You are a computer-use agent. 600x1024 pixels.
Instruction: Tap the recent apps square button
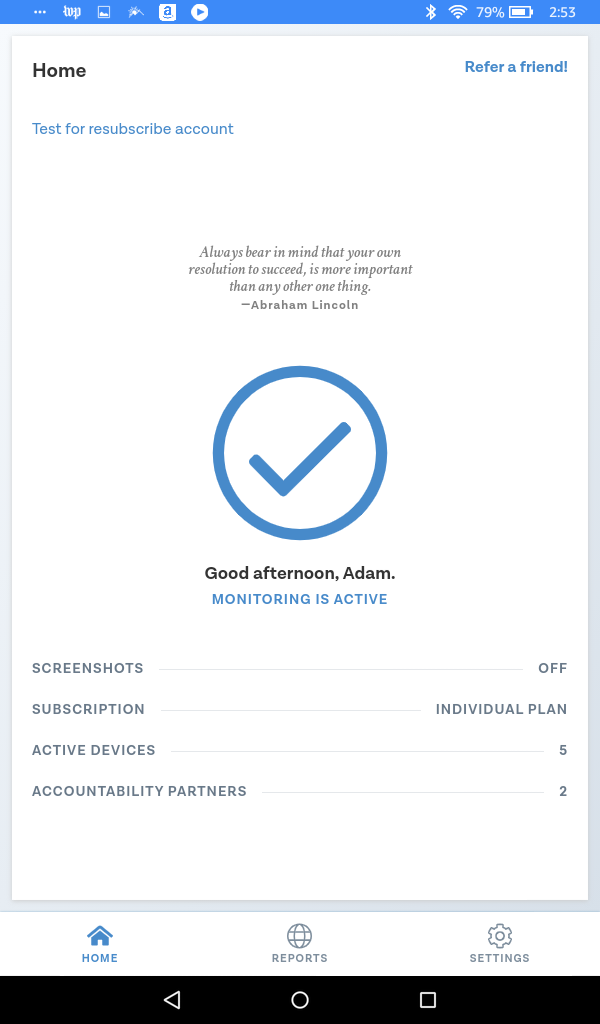pos(428,999)
